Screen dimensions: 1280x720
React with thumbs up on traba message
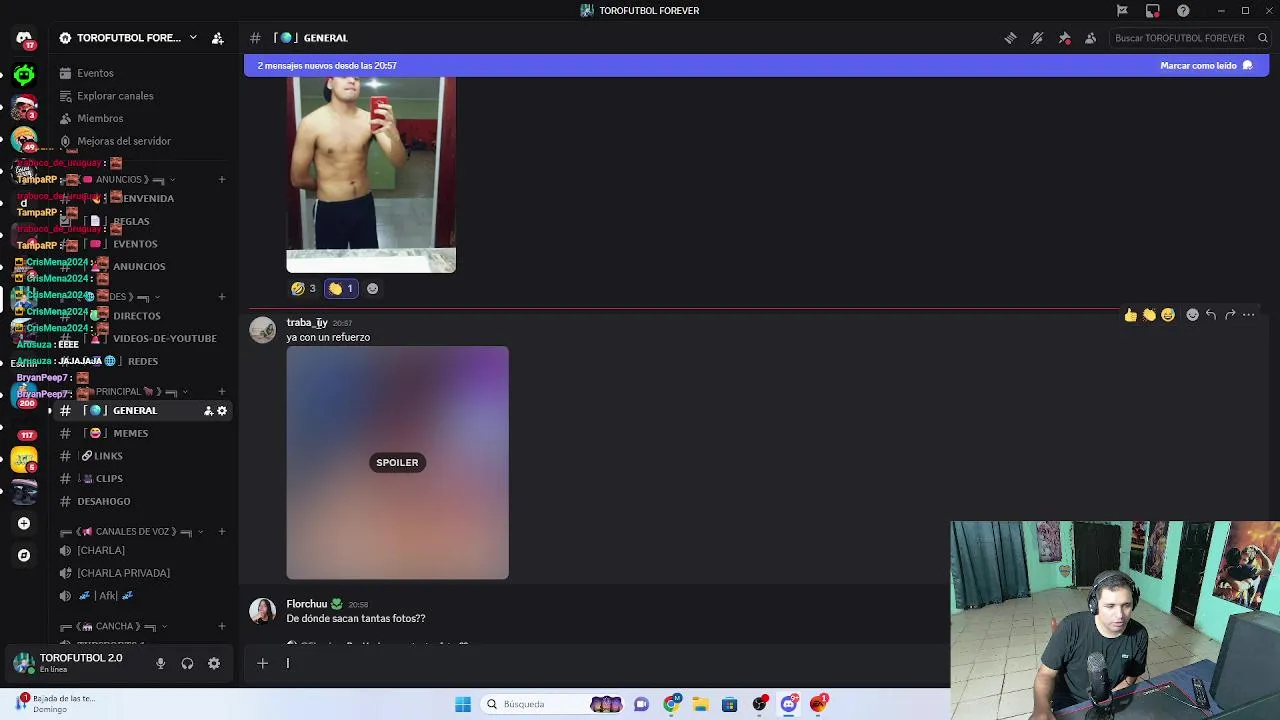(x=1130, y=315)
